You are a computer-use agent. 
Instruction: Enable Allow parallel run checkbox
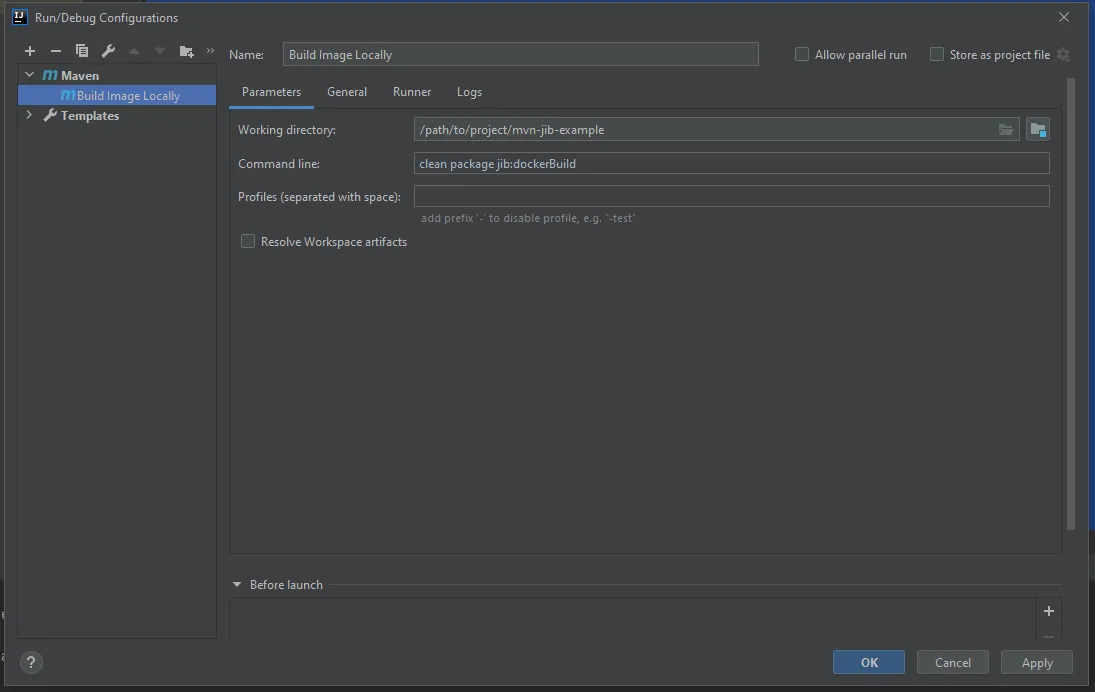coord(802,55)
